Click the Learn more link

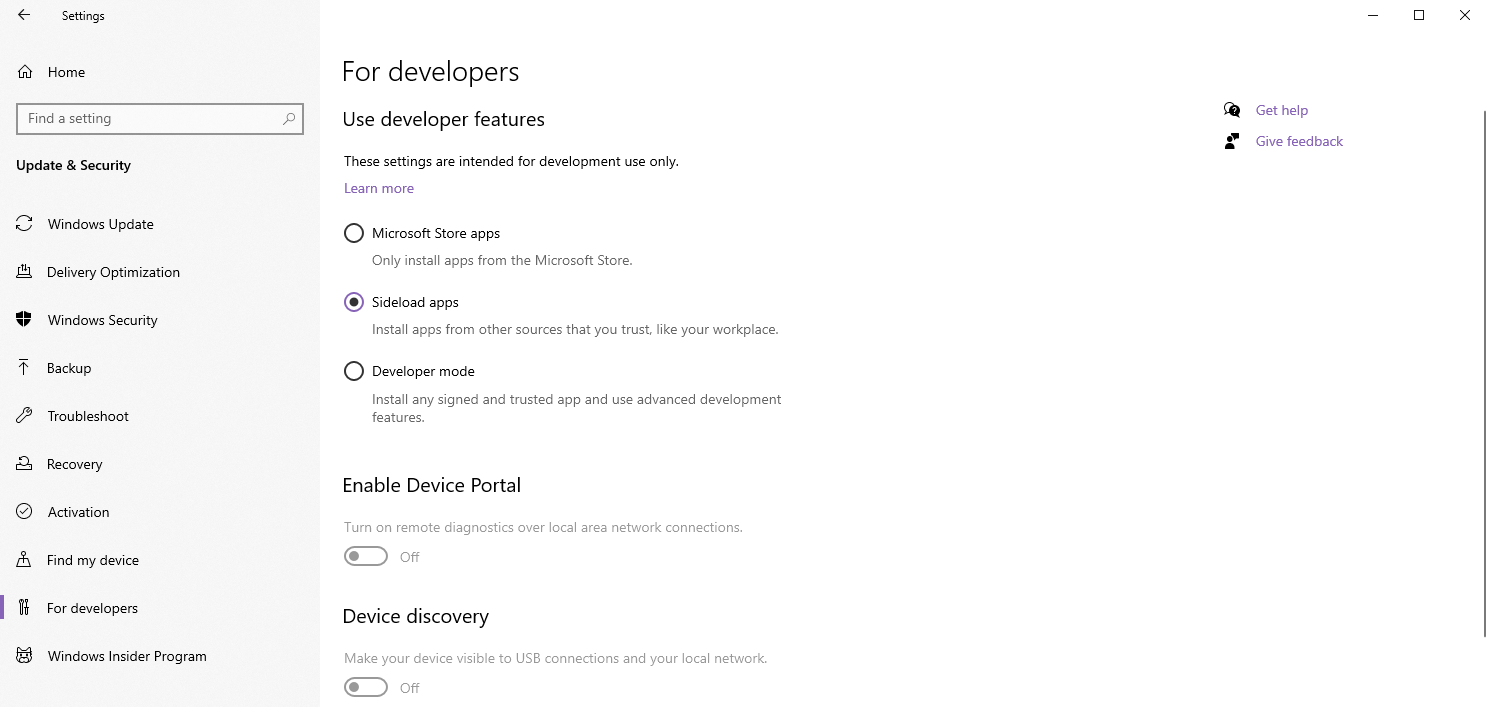(378, 188)
